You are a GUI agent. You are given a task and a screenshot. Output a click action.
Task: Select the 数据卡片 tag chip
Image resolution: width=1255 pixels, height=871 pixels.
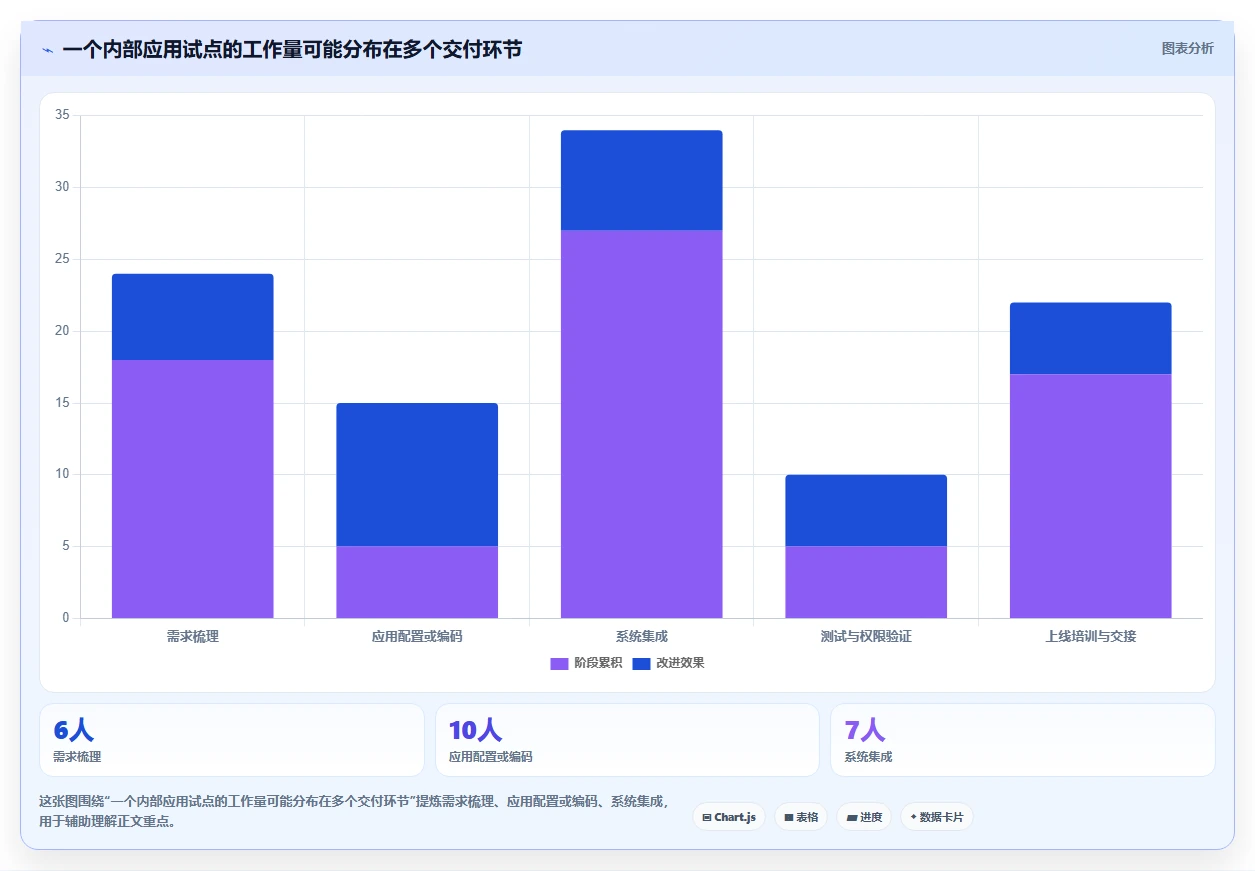(937, 817)
